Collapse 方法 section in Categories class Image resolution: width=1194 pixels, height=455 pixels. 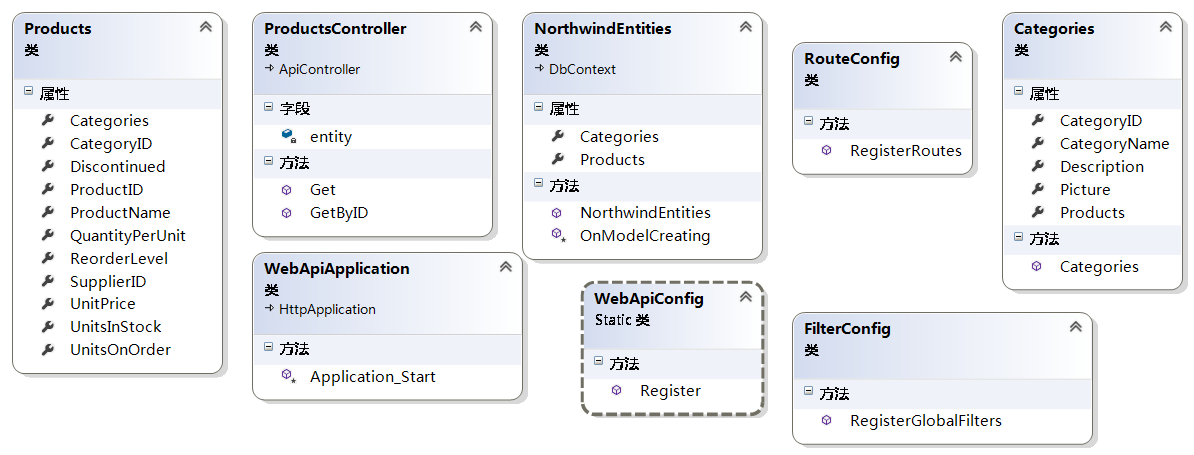[1018, 237]
